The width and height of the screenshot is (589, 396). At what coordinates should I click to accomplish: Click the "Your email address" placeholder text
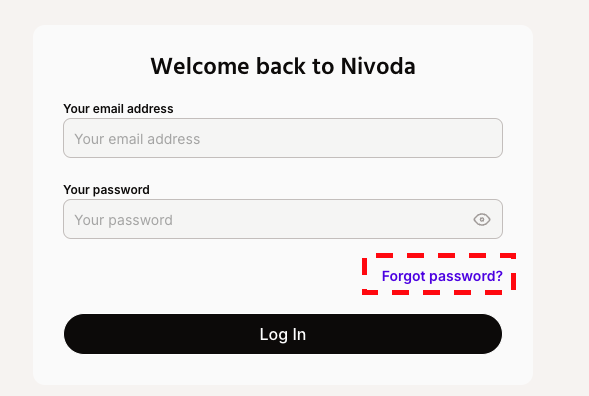(137, 139)
